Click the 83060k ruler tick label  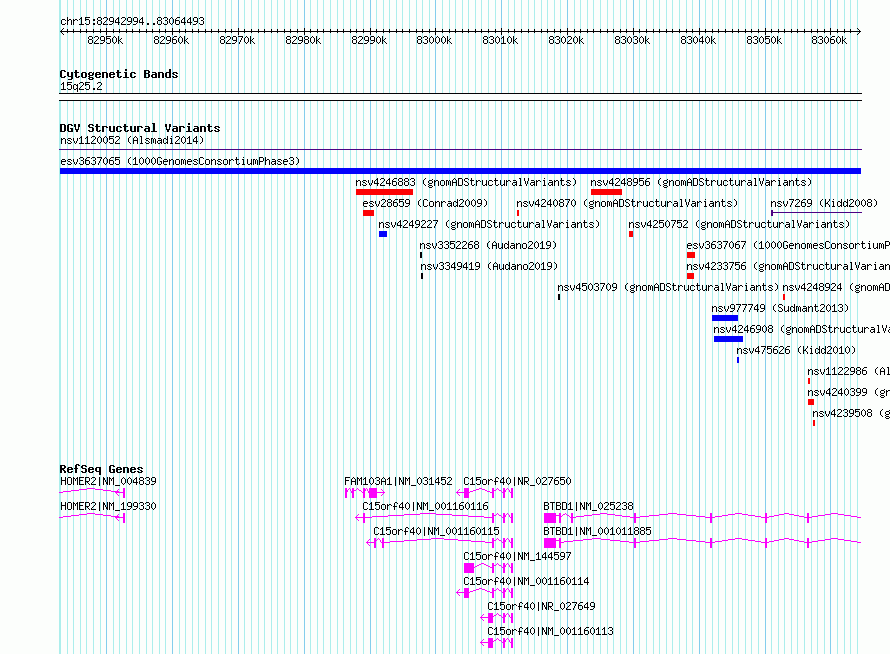pos(829,40)
